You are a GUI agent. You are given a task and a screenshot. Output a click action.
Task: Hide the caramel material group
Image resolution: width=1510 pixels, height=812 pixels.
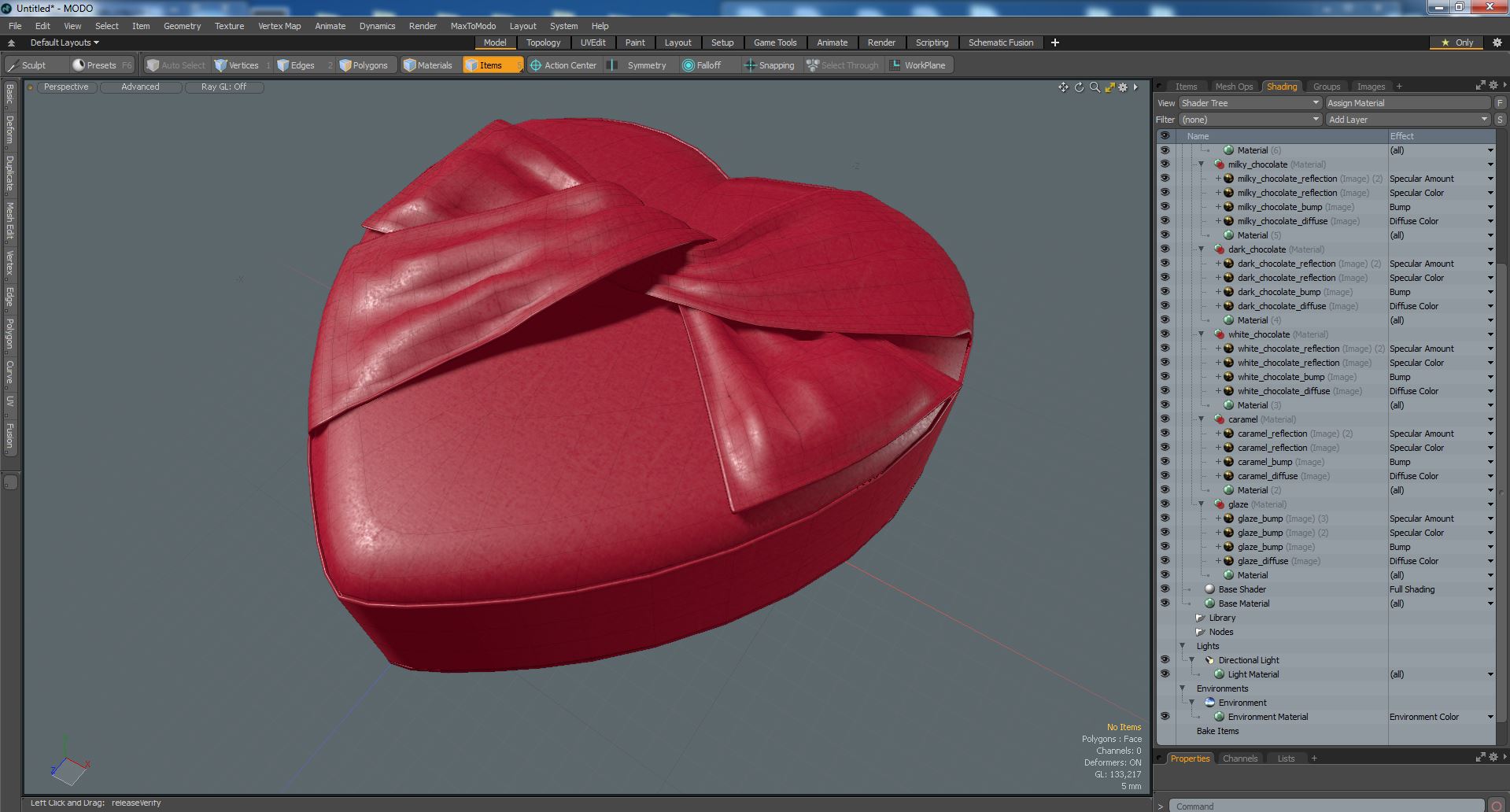click(1165, 419)
